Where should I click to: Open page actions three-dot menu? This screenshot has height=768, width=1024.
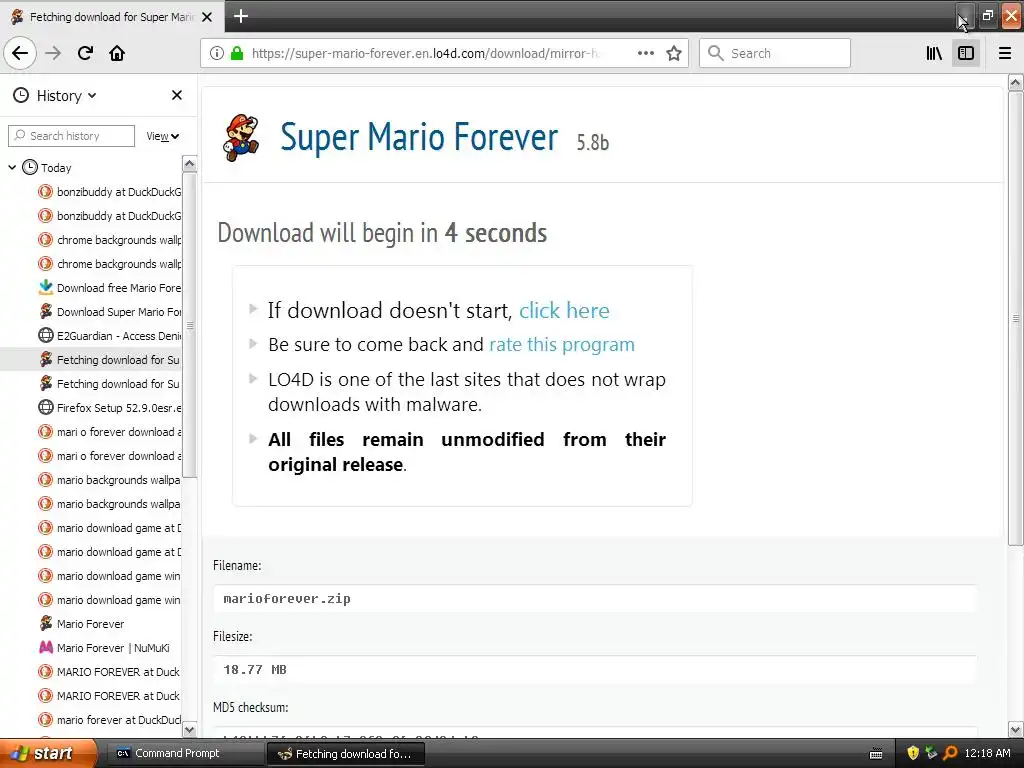[x=646, y=53]
